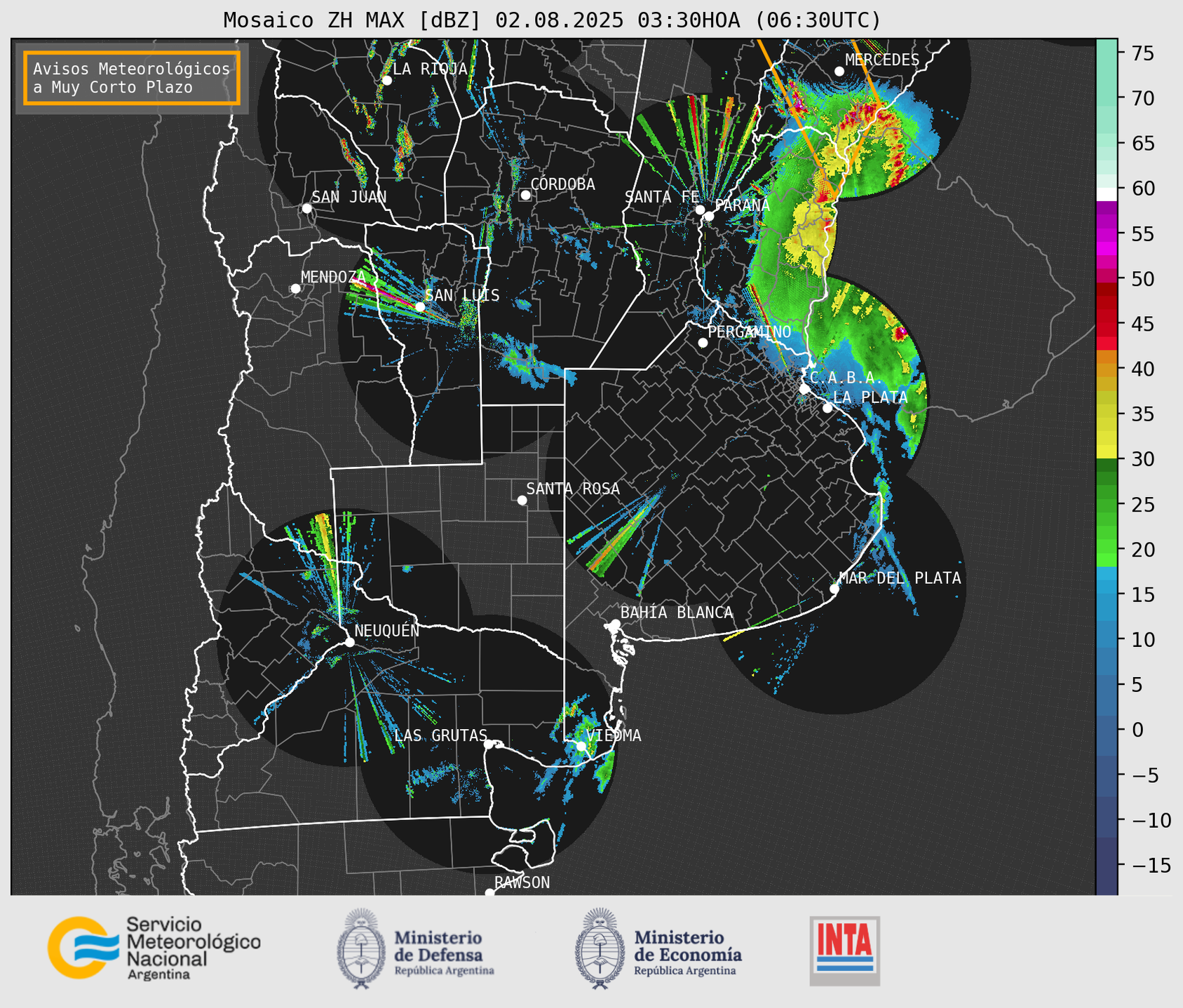
Task: Click the 60 dBZ label on color scale
Action: click(x=1142, y=189)
